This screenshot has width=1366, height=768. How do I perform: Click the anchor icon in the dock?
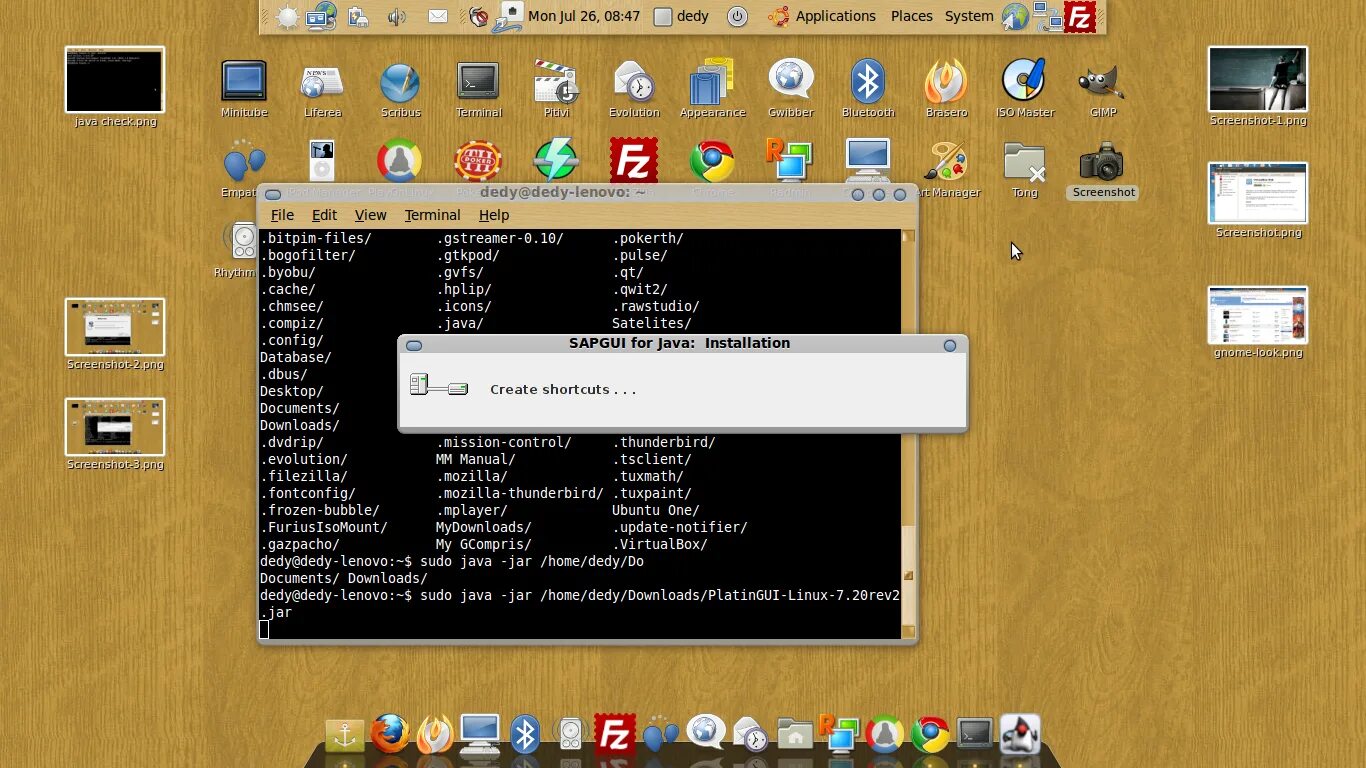point(345,736)
